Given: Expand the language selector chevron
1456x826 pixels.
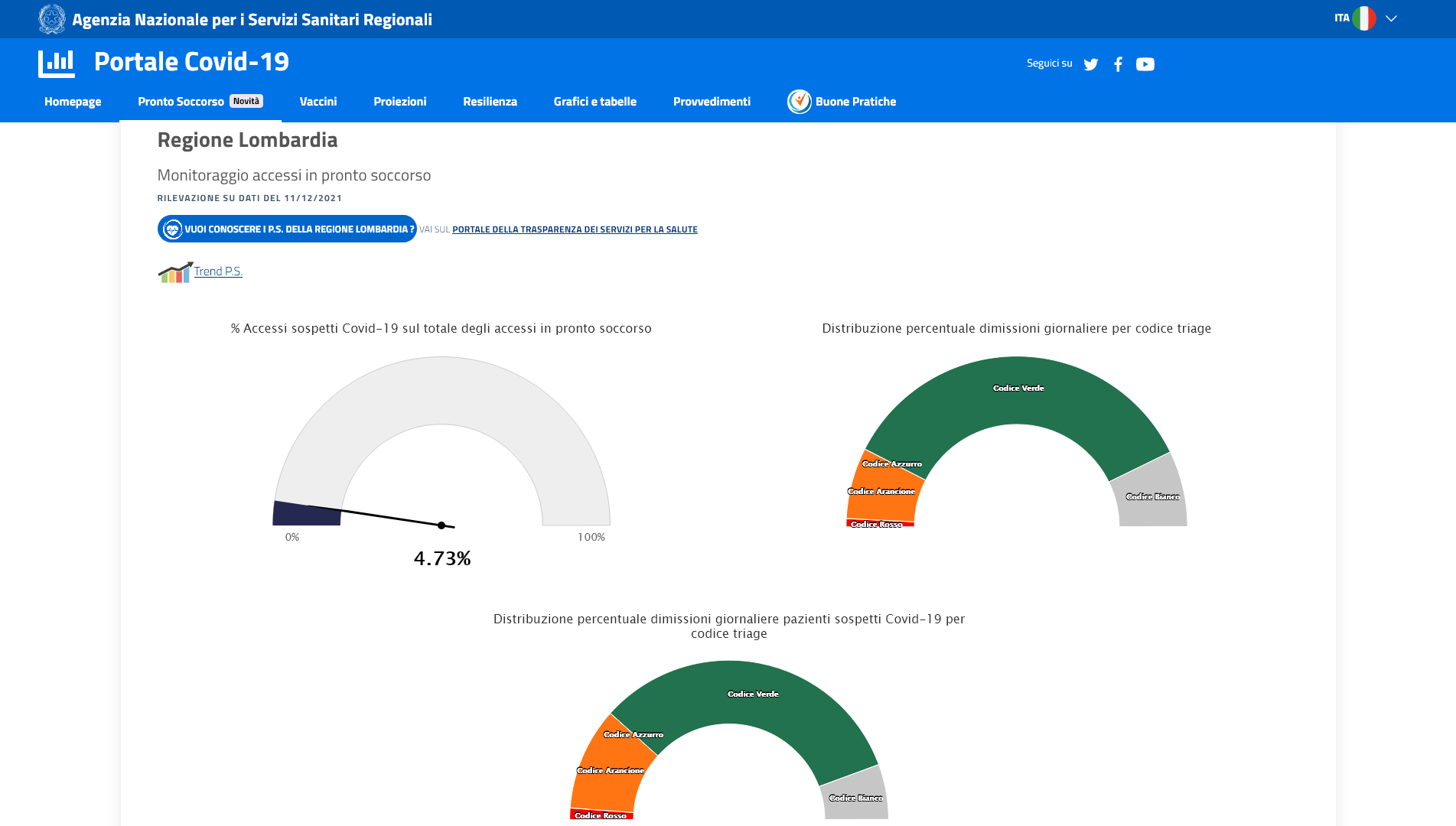Looking at the screenshot, I should pos(1391,18).
